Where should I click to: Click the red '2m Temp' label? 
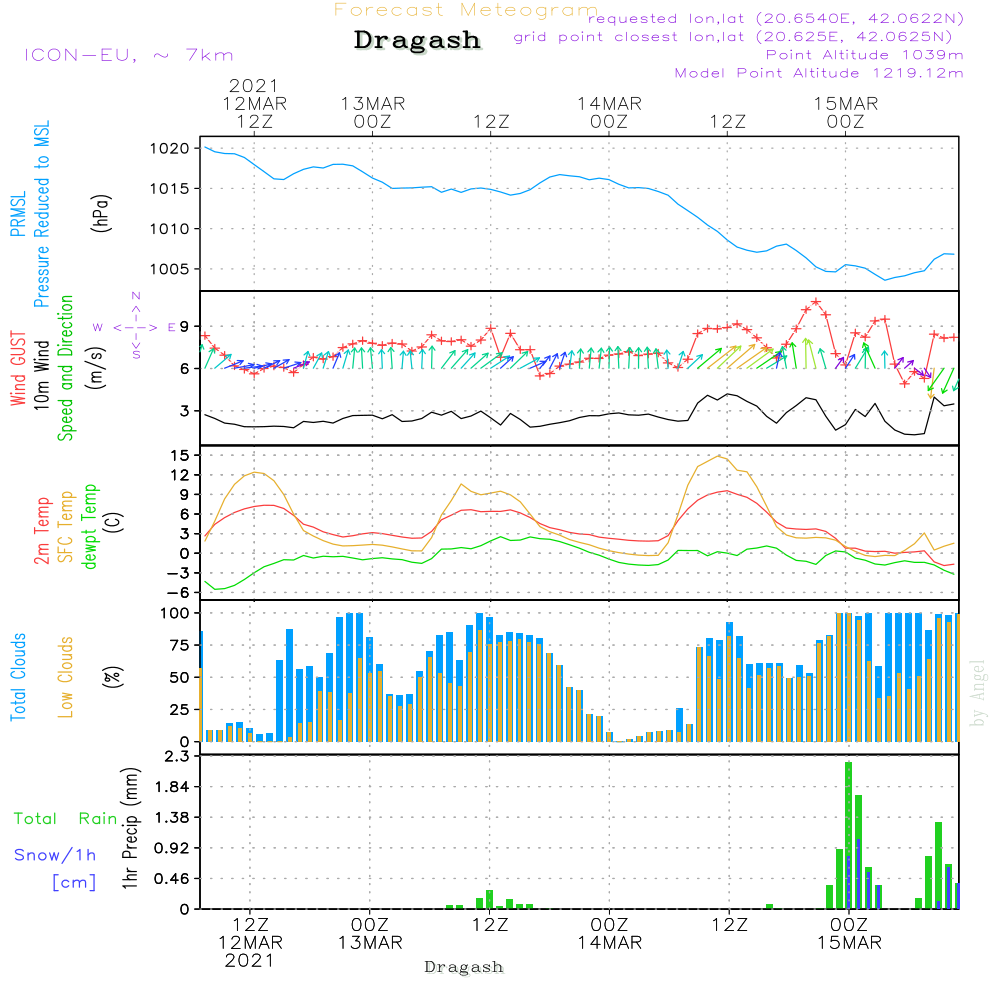[x=41, y=531]
